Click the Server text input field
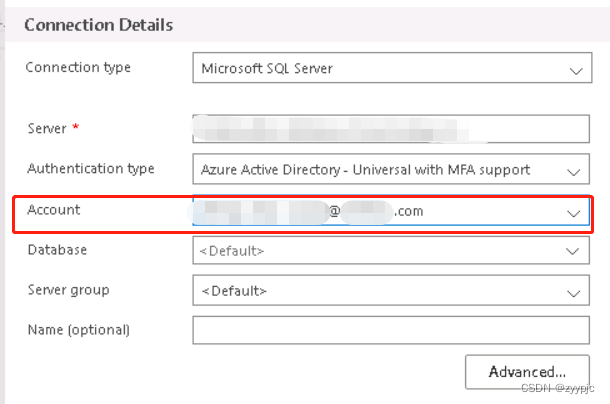The image size is (610, 404). pyautogui.click(x=389, y=129)
